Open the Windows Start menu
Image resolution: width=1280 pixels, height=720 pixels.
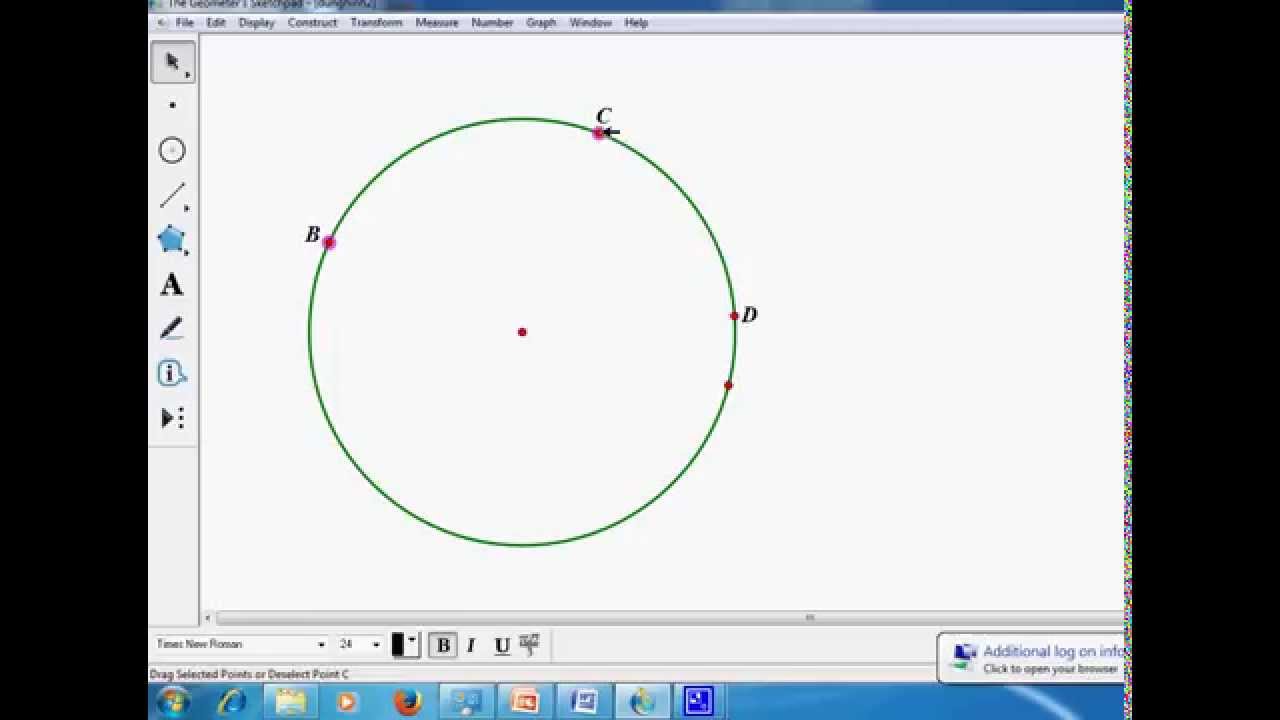pyautogui.click(x=172, y=701)
